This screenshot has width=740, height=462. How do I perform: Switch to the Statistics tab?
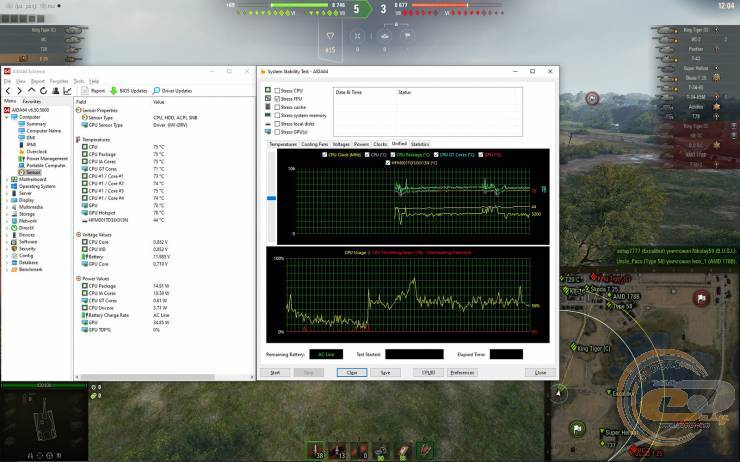pyautogui.click(x=420, y=144)
